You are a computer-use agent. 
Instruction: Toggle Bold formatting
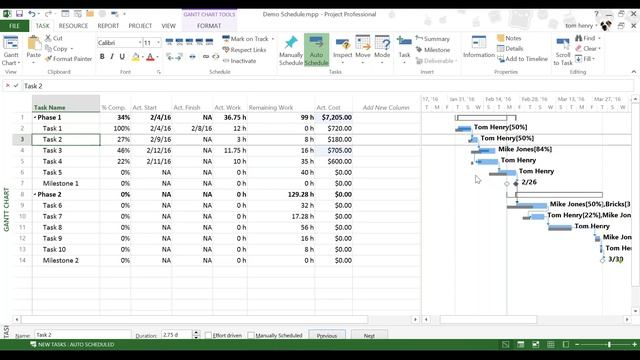pos(102,57)
